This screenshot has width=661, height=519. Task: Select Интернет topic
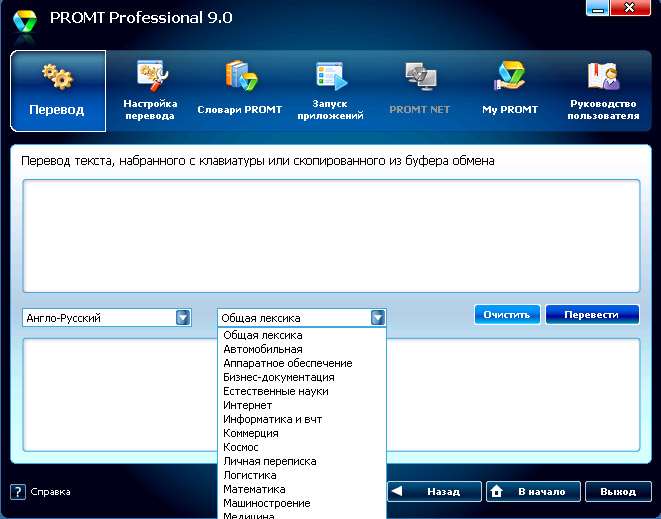coord(302,405)
